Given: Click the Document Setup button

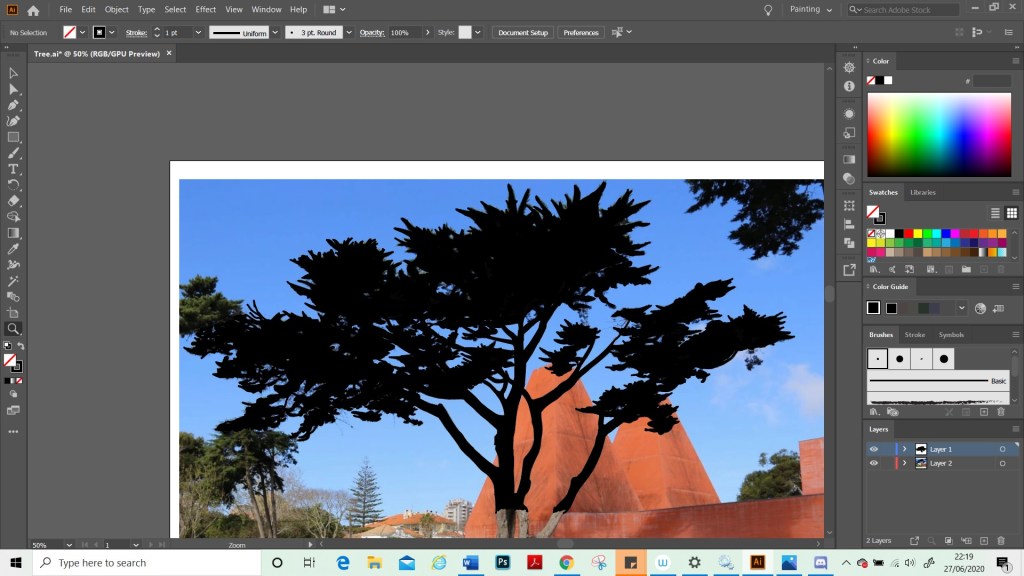Looking at the screenshot, I should pos(523,32).
